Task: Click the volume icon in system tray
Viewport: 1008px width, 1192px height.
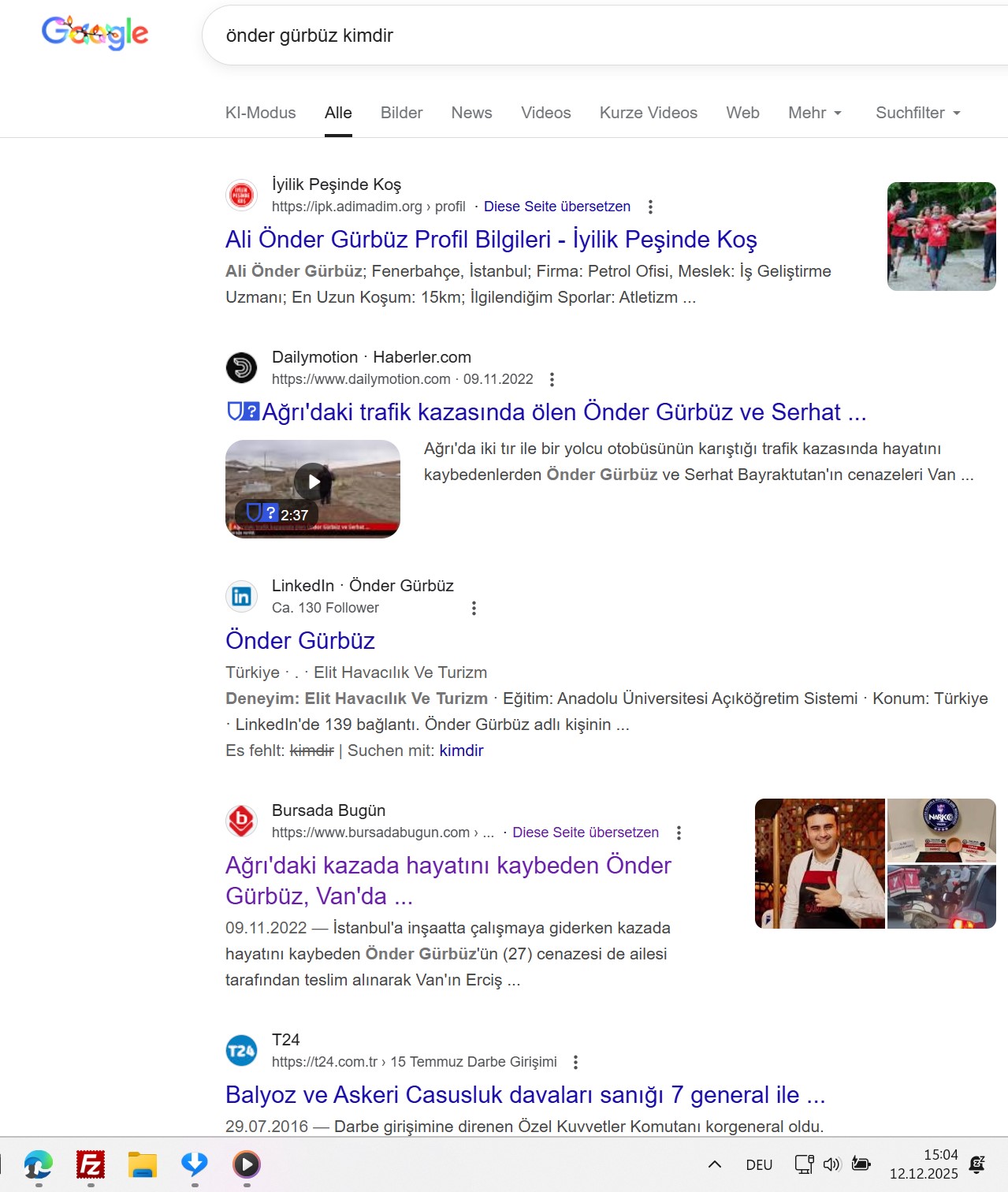Action: coord(831,1164)
